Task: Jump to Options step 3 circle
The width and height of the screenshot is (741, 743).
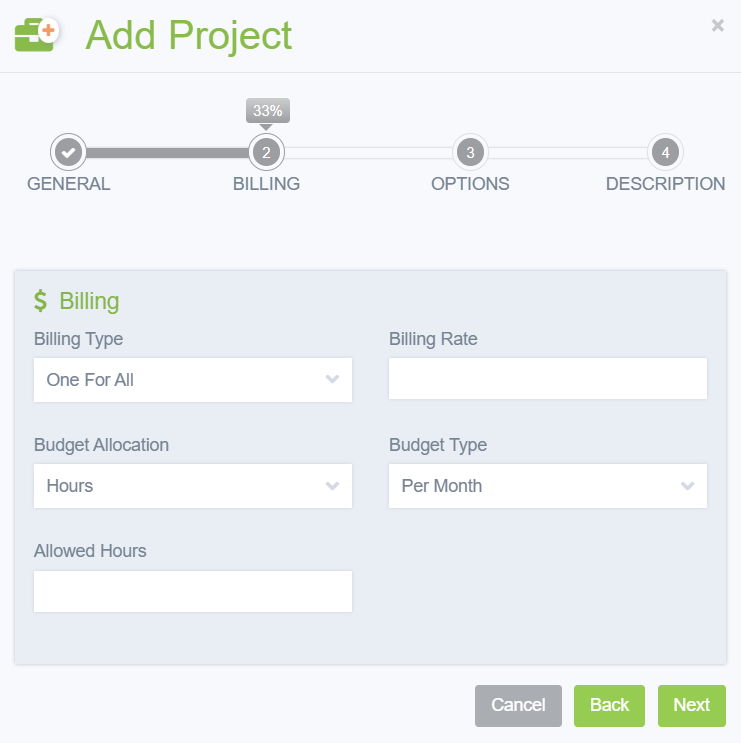Action: tap(470, 153)
